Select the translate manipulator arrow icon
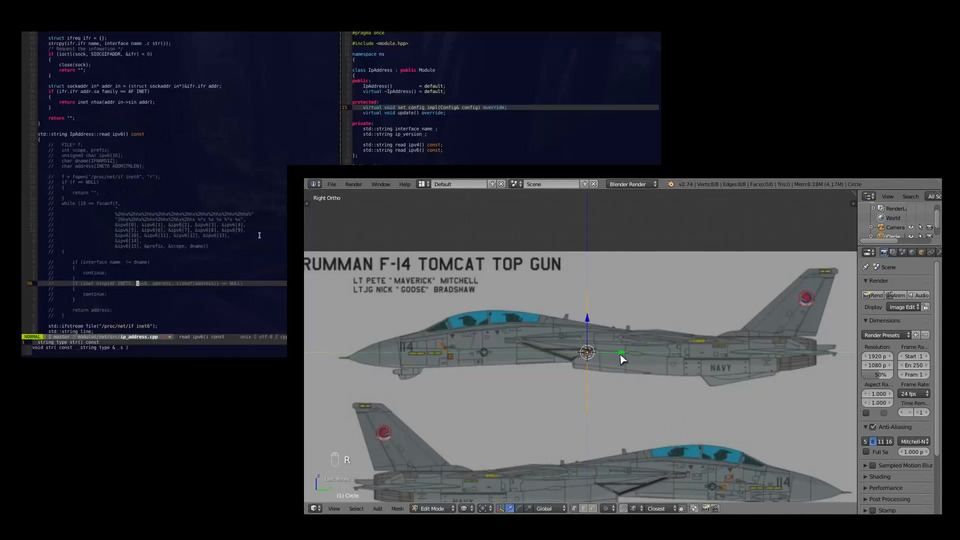Image resolution: width=960 pixels, height=540 pixels. pos(510,508)
